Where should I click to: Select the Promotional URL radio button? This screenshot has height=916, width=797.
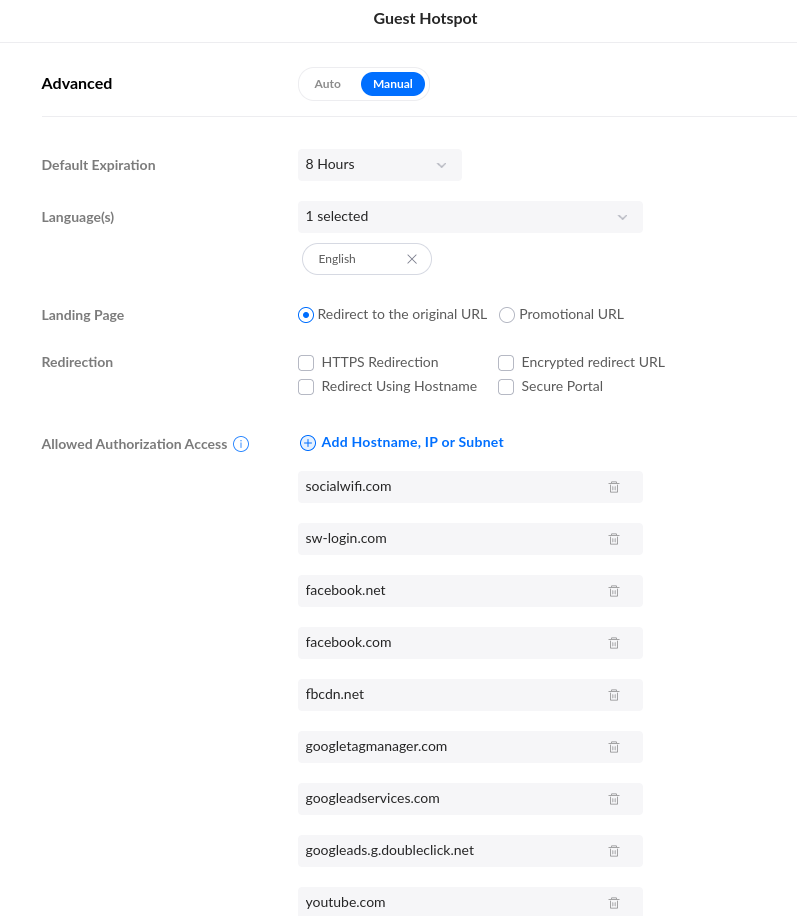pos(507,315)
